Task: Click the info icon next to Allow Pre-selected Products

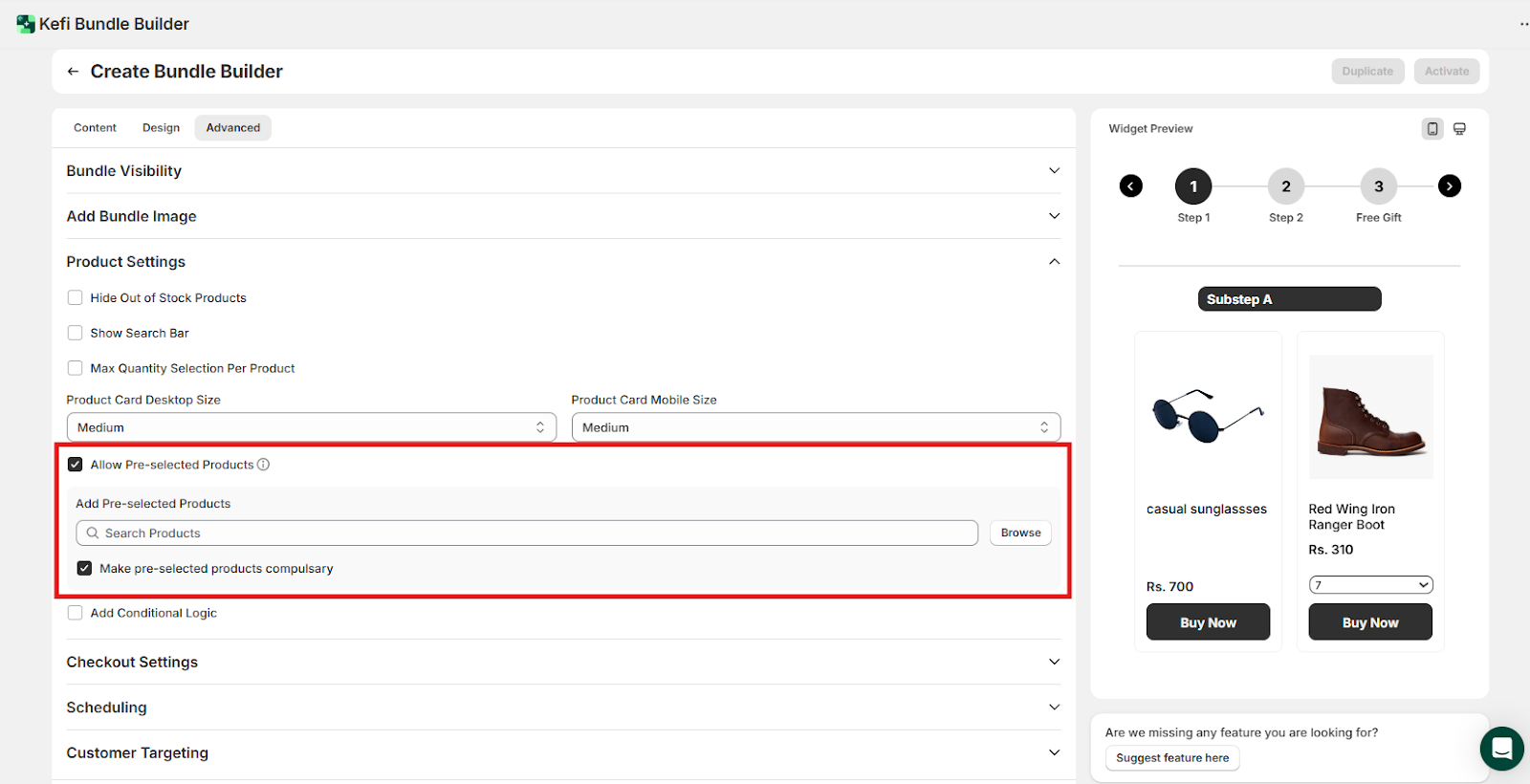Action: pos(264,465)
